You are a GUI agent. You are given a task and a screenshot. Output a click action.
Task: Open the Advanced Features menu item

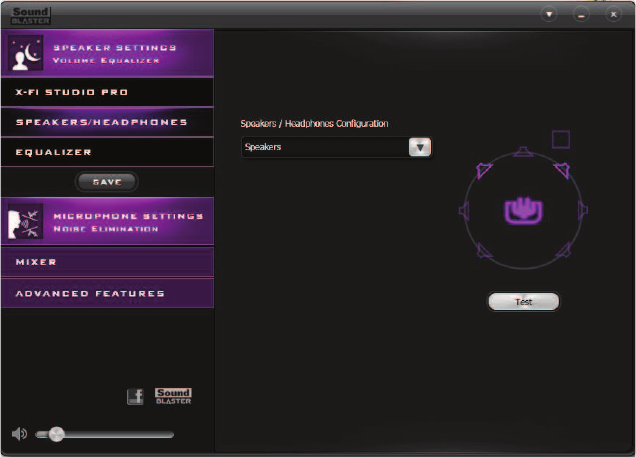107,293
